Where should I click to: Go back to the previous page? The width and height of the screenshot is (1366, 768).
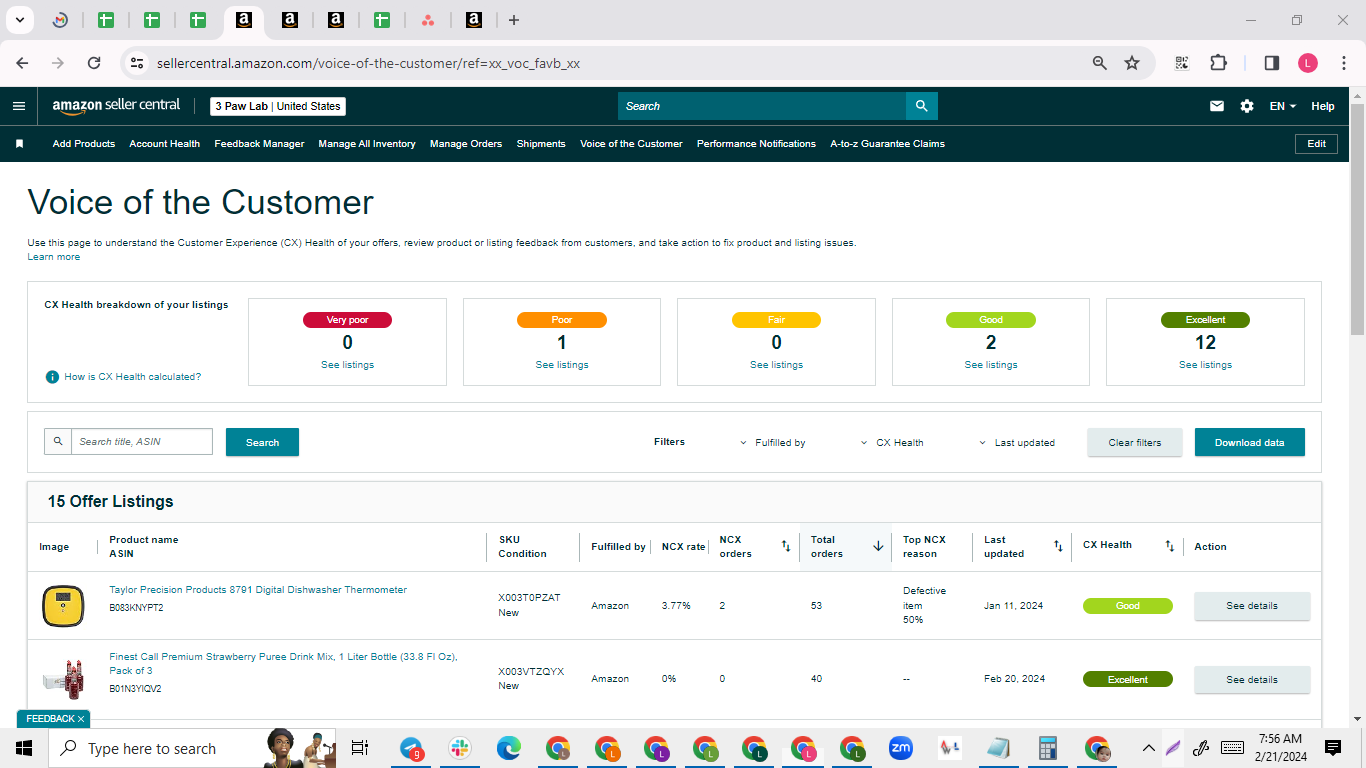point(22,63)
